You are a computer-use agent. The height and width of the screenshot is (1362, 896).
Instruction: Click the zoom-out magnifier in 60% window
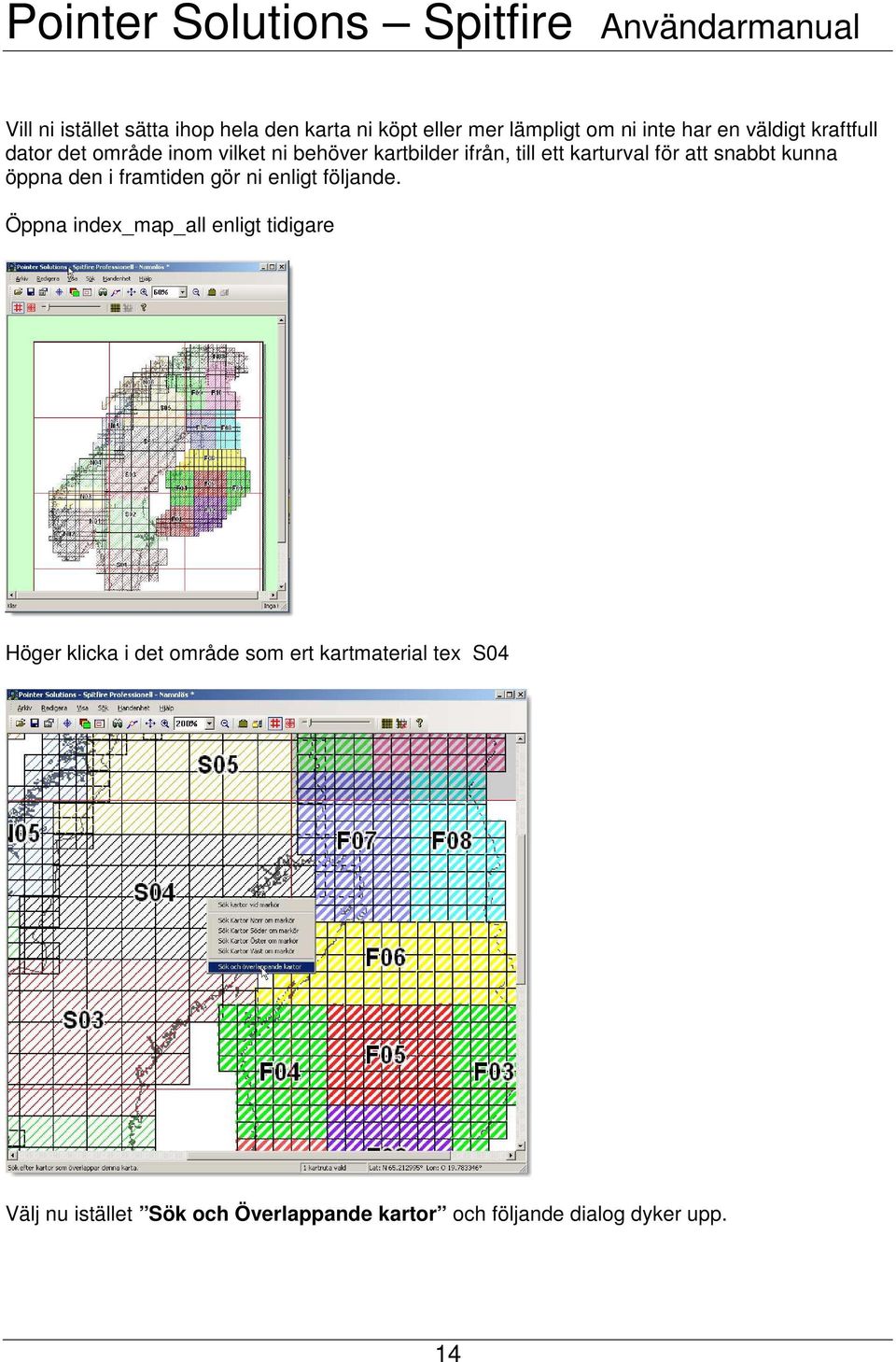[x=196, y=292]
